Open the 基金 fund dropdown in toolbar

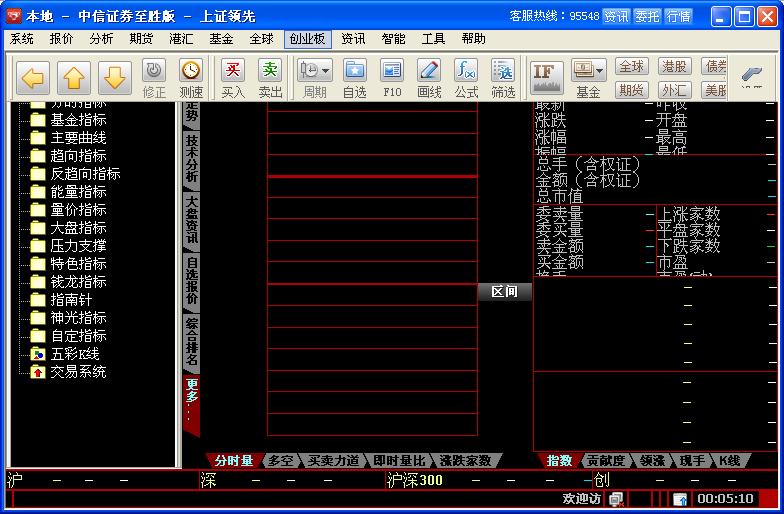pos(588,78)
